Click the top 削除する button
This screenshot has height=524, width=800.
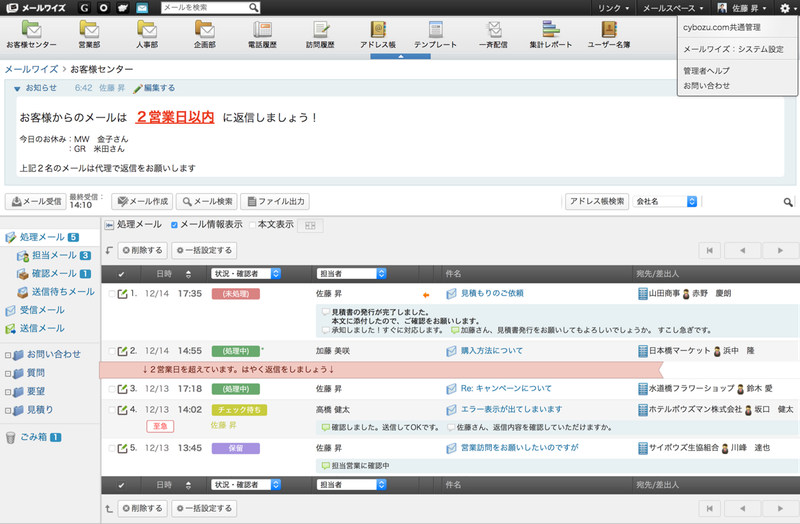coord(142,251)
